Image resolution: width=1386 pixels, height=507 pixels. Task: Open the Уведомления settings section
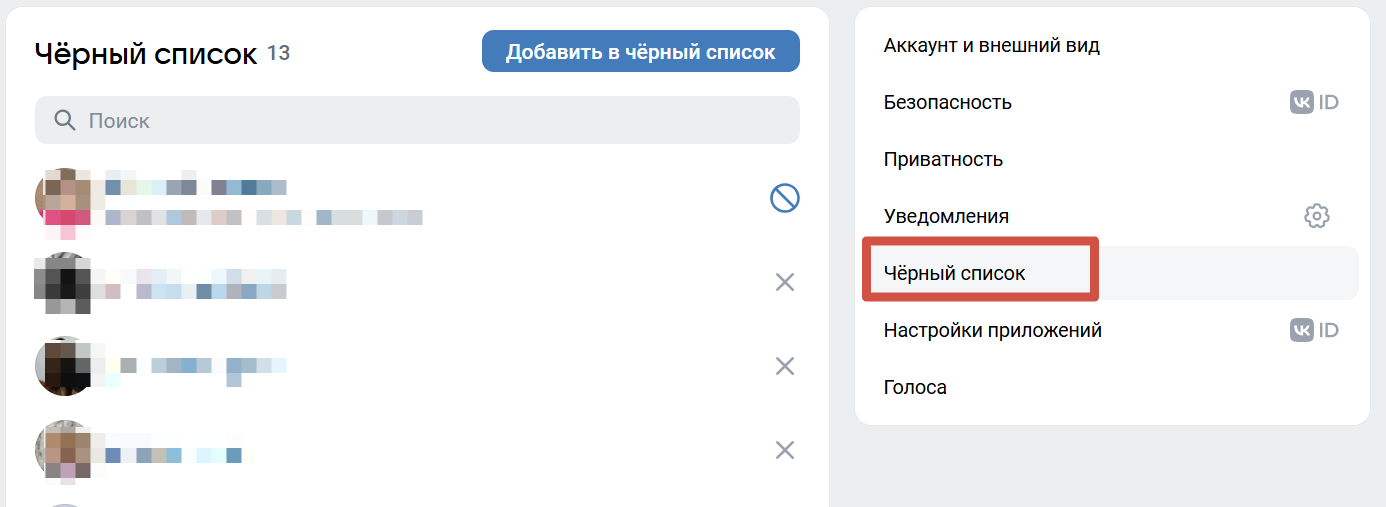coord(946,216)
